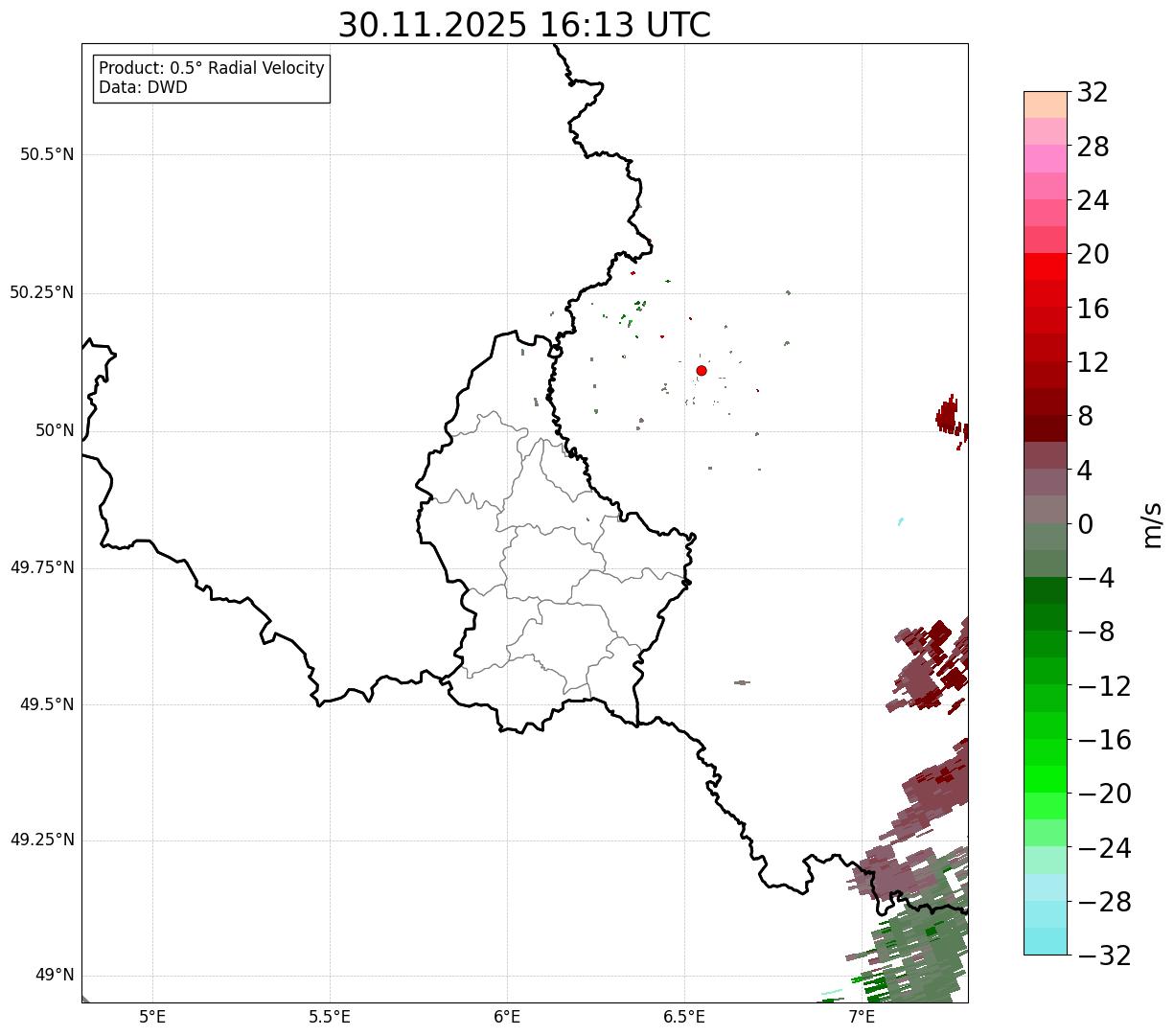Click the colorbar label "12"

point(1093,362)
